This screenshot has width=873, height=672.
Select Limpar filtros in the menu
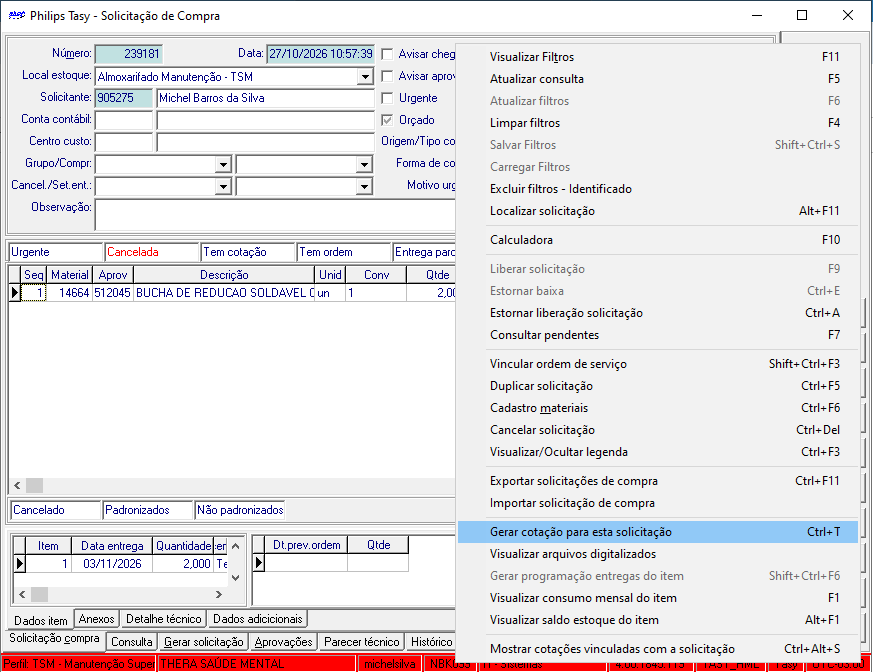point(658,123)
